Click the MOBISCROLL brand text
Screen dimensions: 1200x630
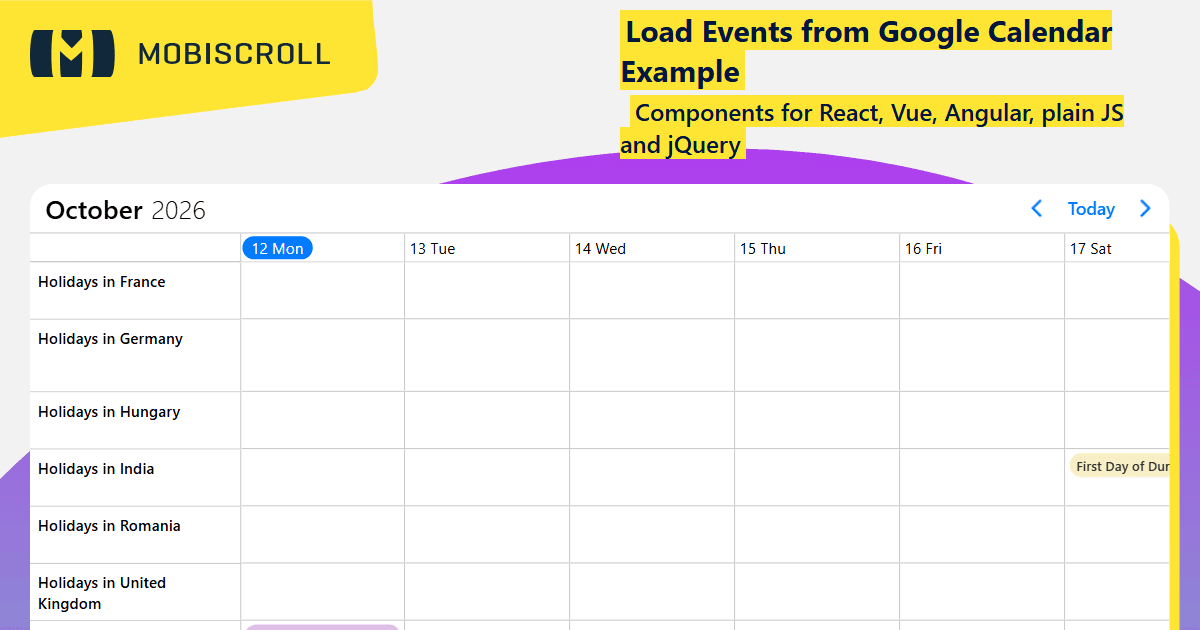(234, 54)
